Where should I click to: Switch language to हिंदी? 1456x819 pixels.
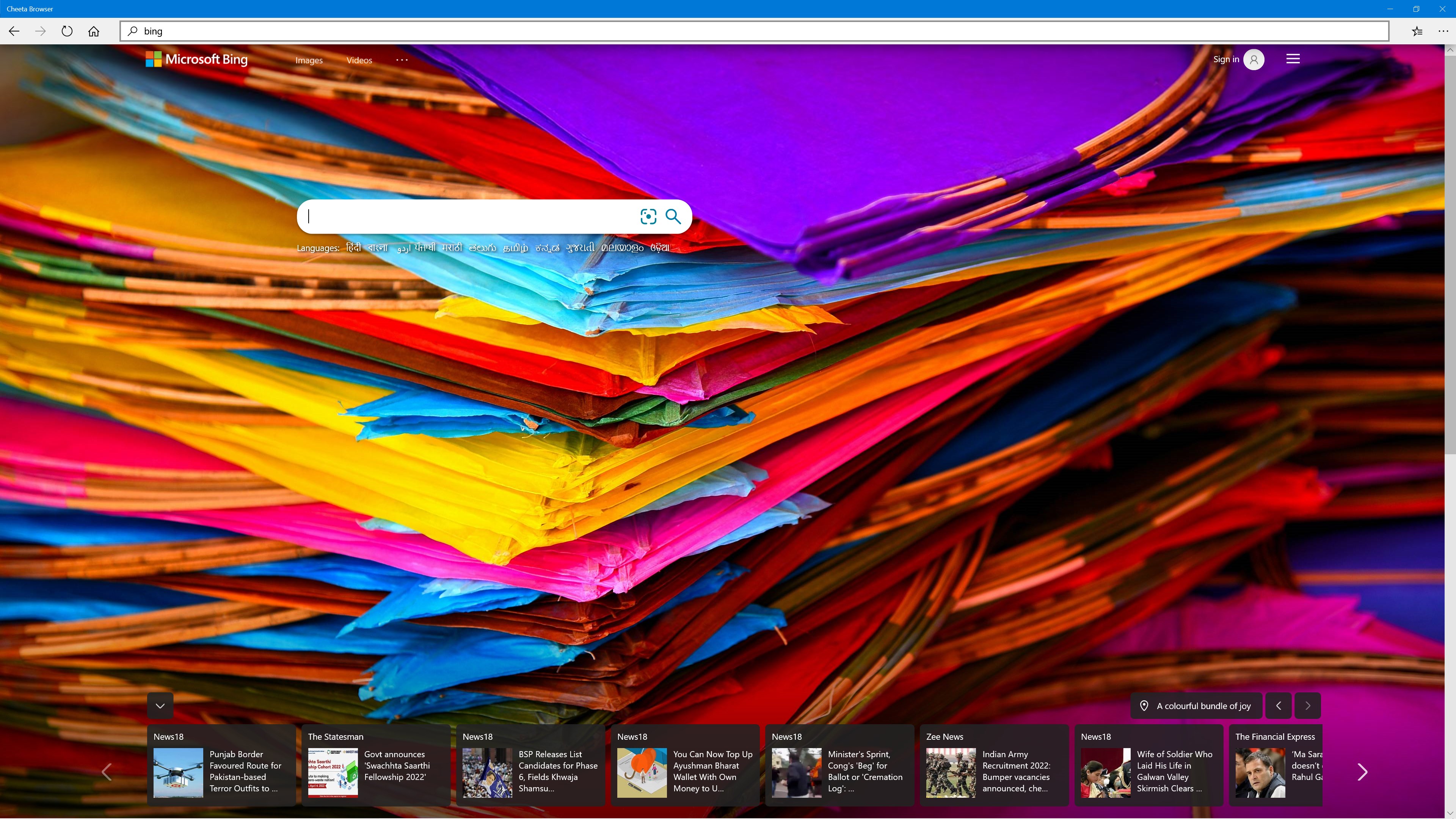click(x=353, y=248)
